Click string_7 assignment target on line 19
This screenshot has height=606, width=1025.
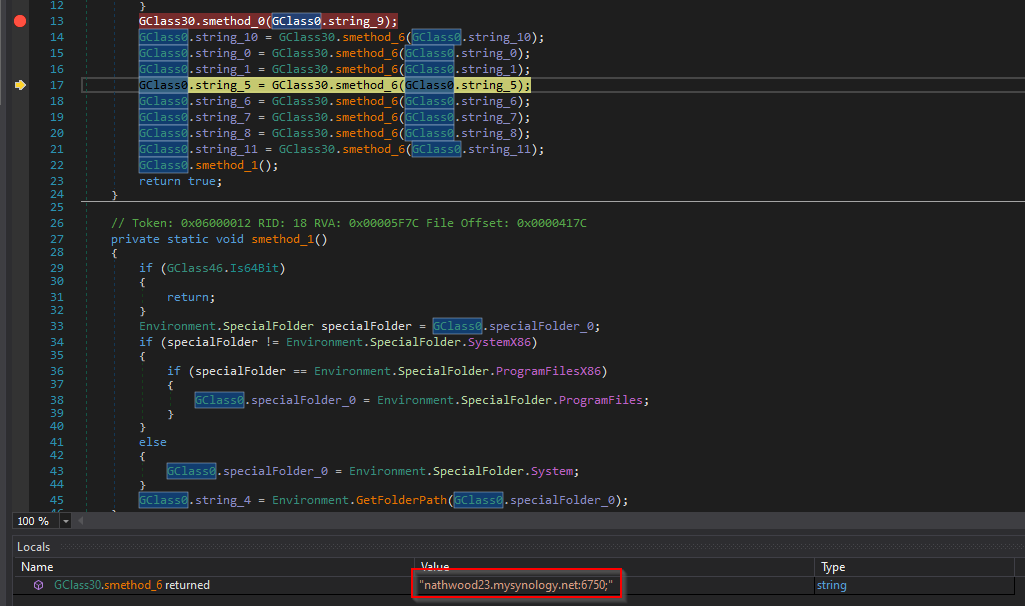[x=223, y=117]
